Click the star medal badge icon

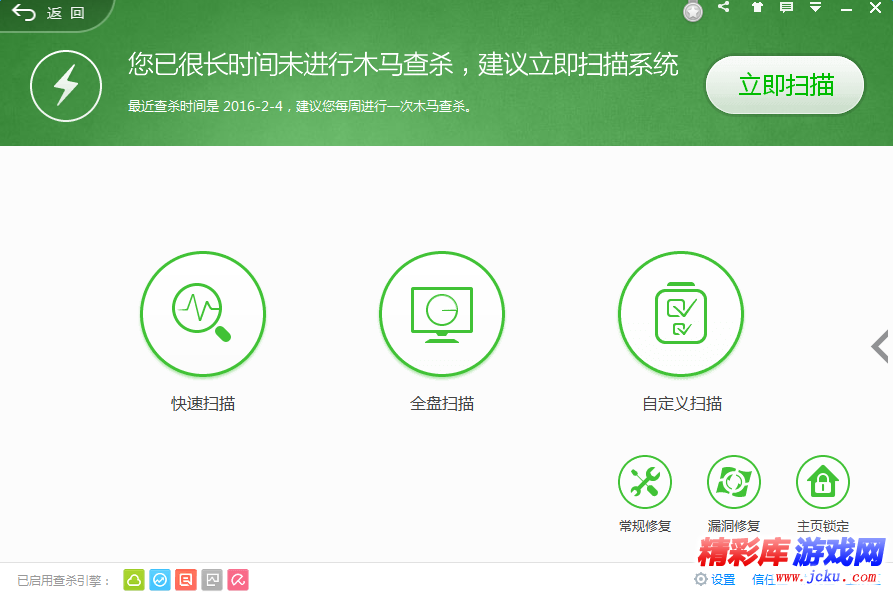[693, 12]
